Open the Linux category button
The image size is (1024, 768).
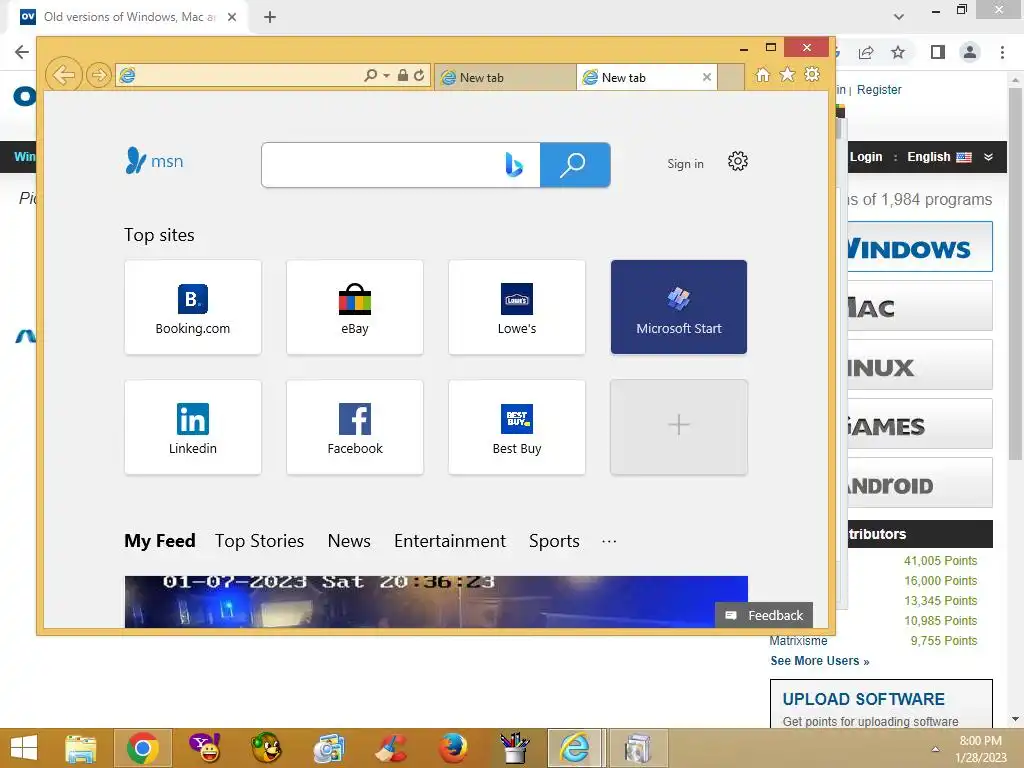click(920, 364)
